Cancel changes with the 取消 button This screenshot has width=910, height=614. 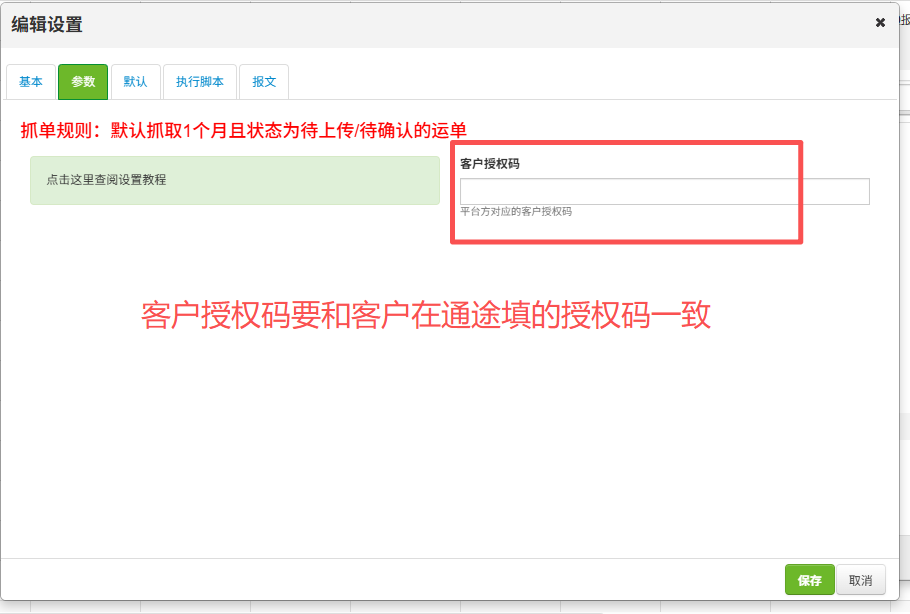[860, 580]
